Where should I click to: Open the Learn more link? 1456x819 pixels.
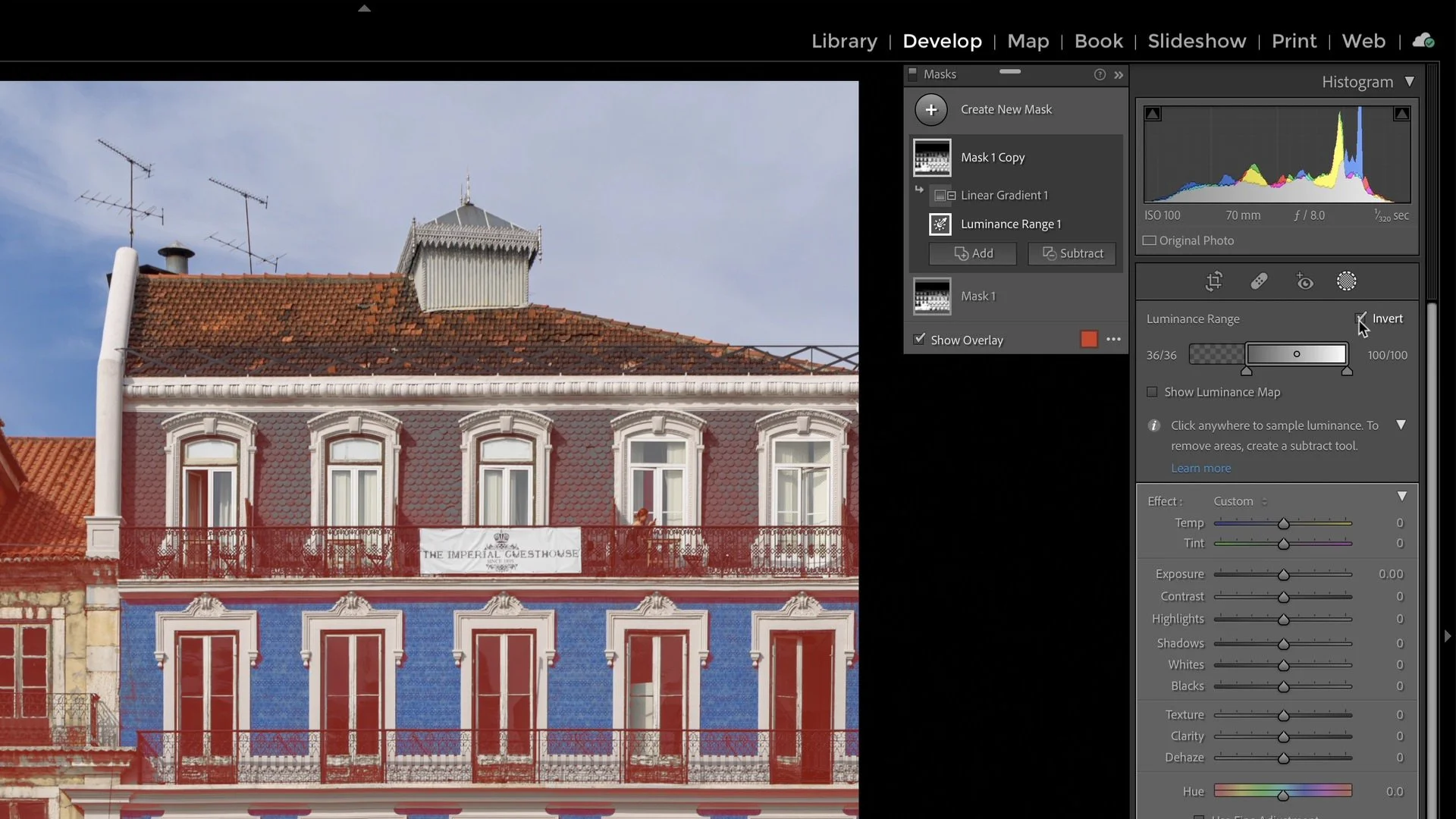pyautogui.click(x=1200, y=468)
